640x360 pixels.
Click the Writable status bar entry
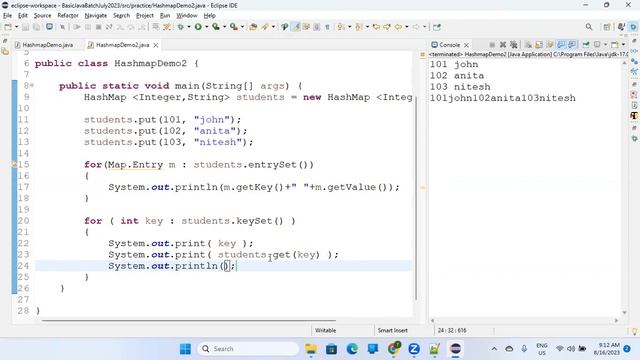click(326, 330)
